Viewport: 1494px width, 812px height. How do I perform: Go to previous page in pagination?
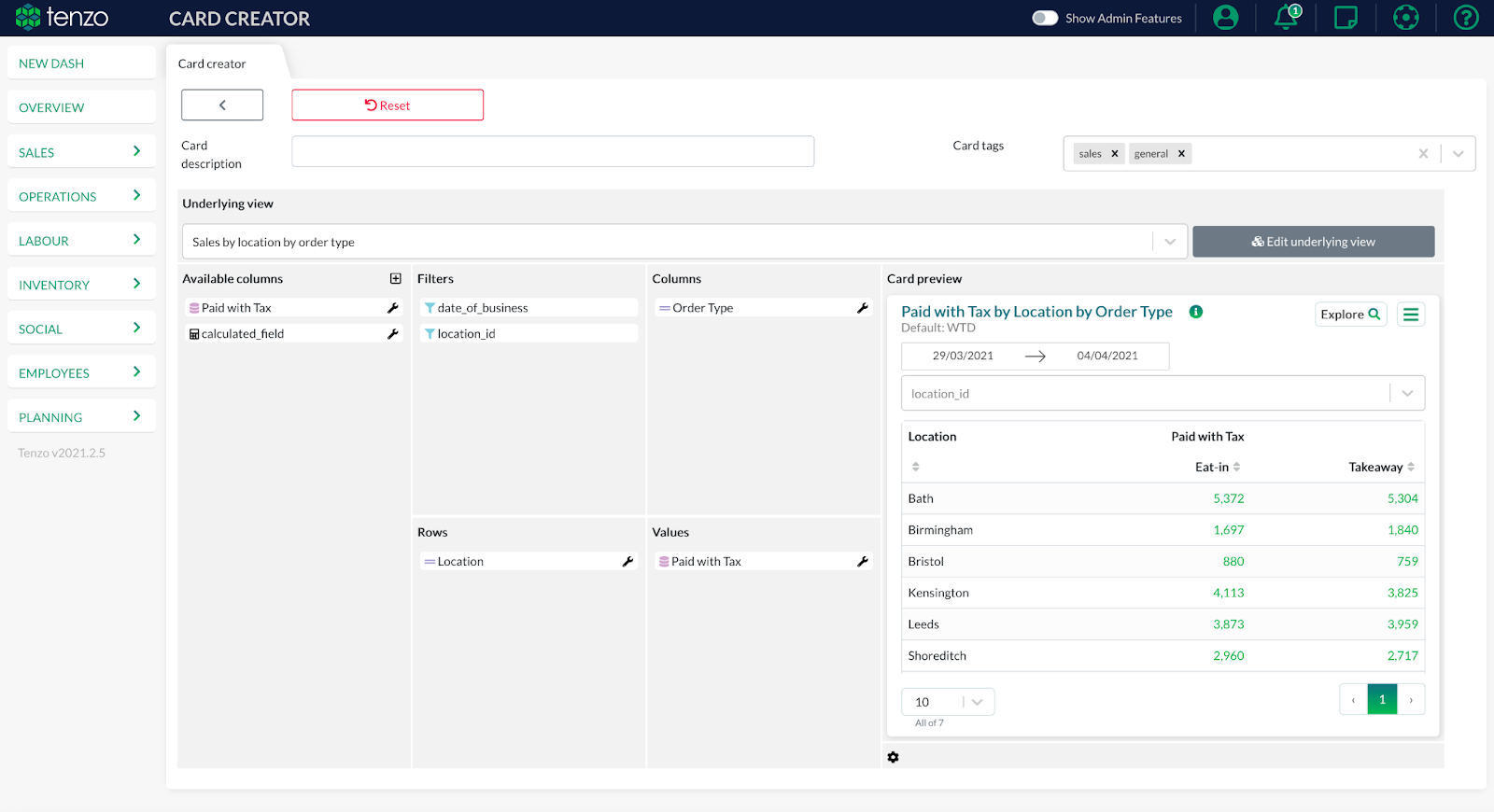1353,700
